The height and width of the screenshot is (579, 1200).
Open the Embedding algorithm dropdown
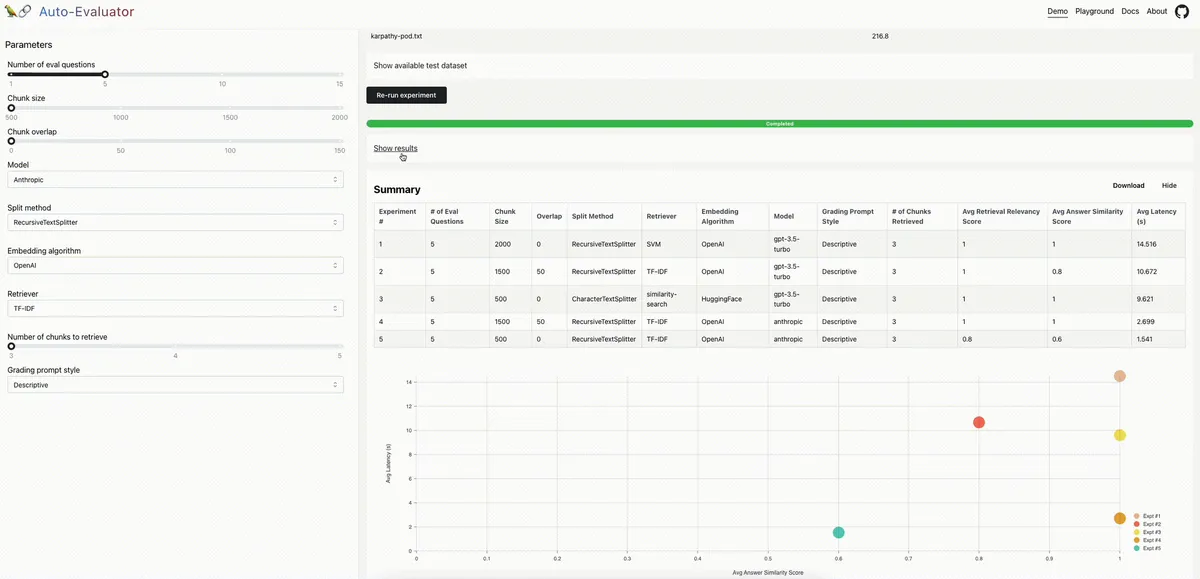[175, 266]
